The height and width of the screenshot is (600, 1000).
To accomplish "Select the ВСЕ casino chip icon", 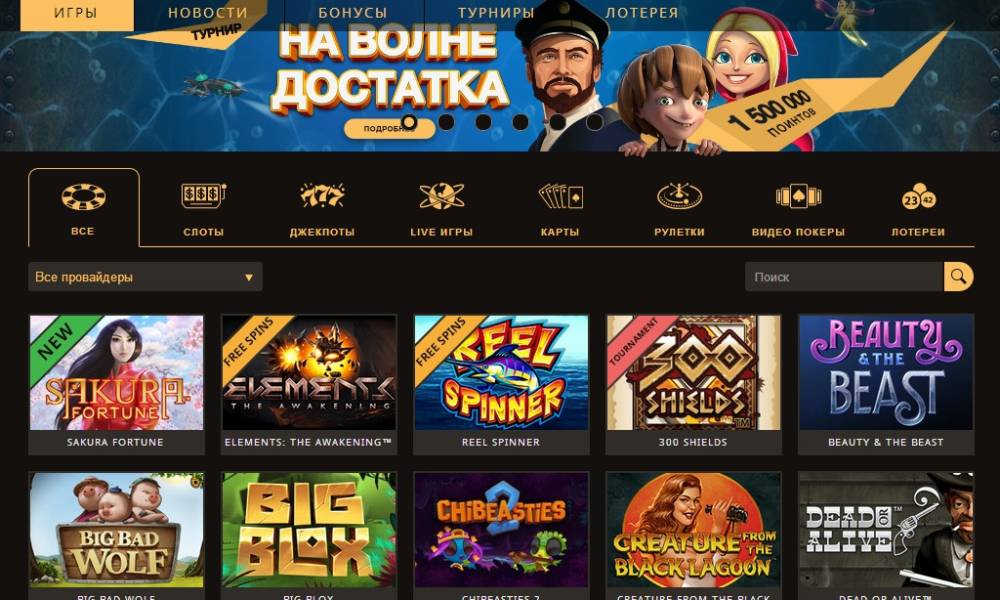I will (x=84, y=197).
